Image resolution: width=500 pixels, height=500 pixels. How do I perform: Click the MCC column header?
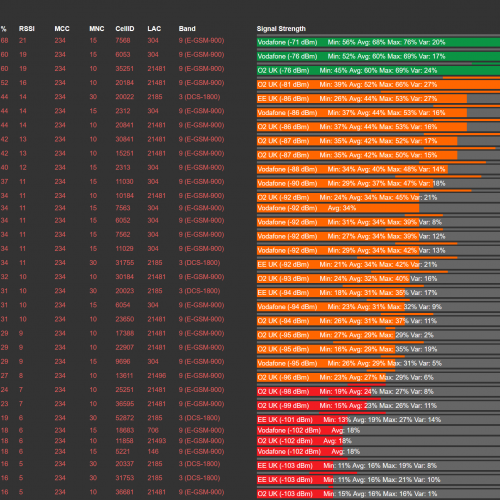(62, 29)
